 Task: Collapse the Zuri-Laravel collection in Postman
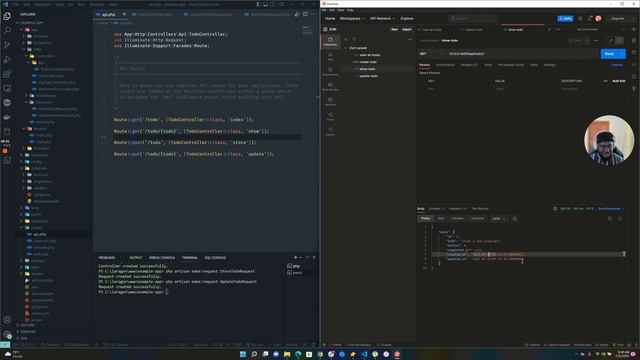346,48
